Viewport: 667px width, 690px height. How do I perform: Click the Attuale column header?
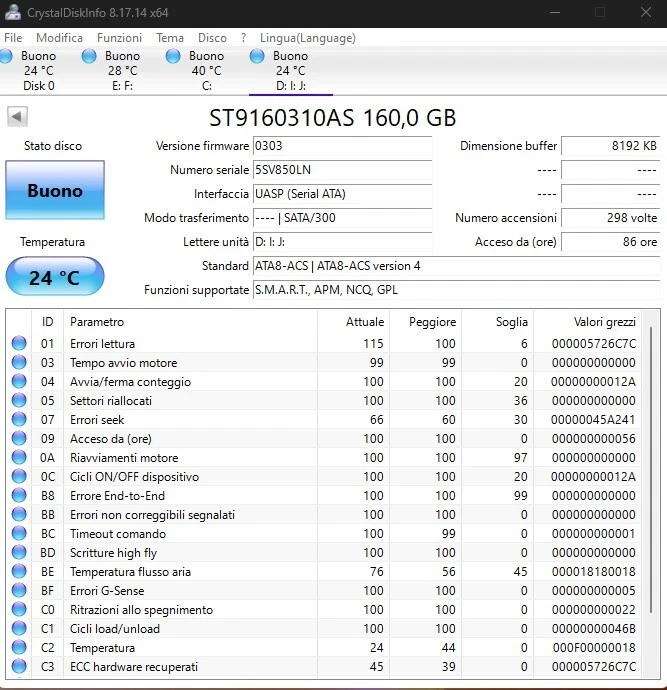point(353,322)
